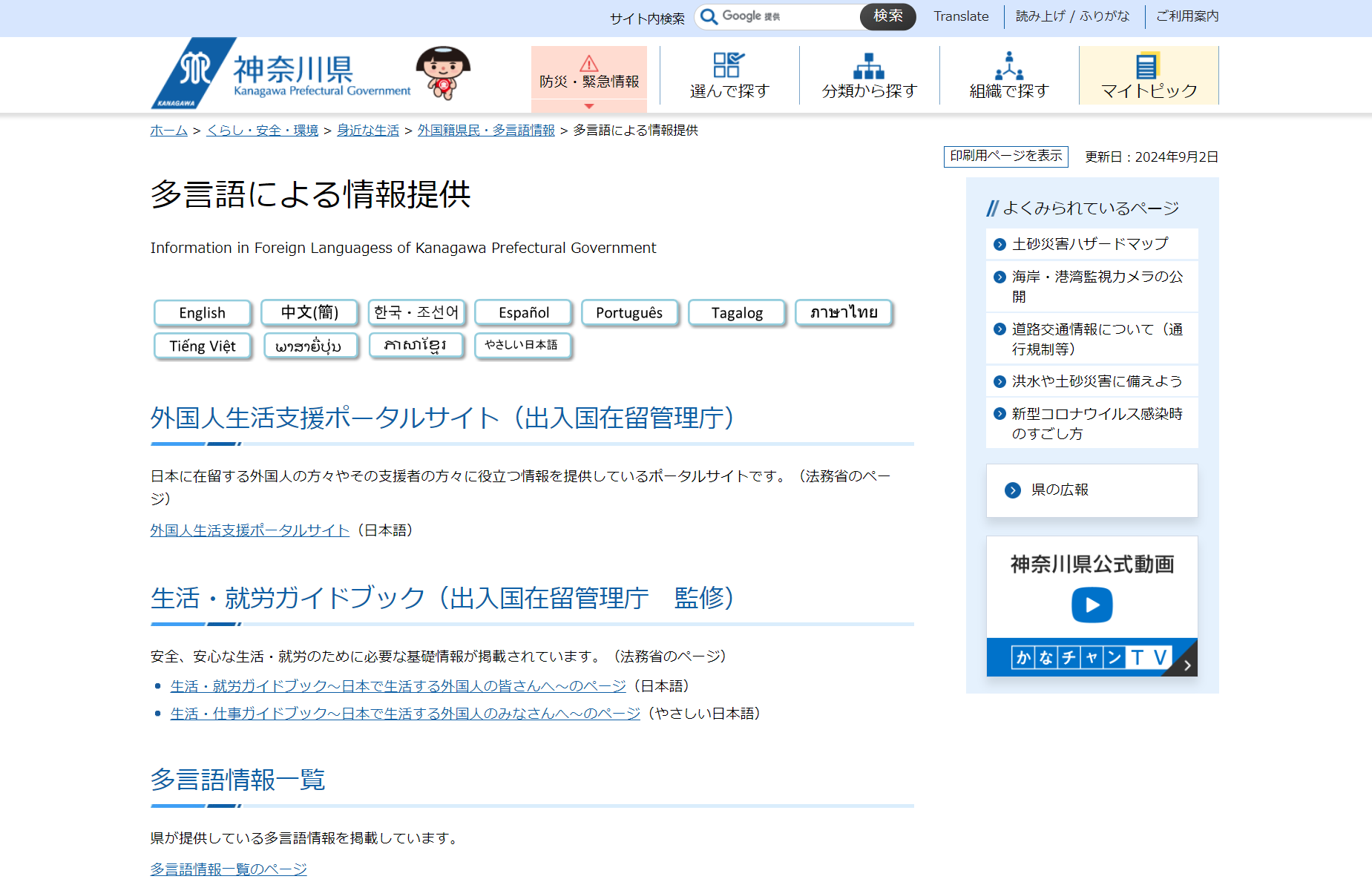
Task: Expand the 防災・緊急情報 dropdown menu
Action: pyautogui.click(x=588, y=105)
